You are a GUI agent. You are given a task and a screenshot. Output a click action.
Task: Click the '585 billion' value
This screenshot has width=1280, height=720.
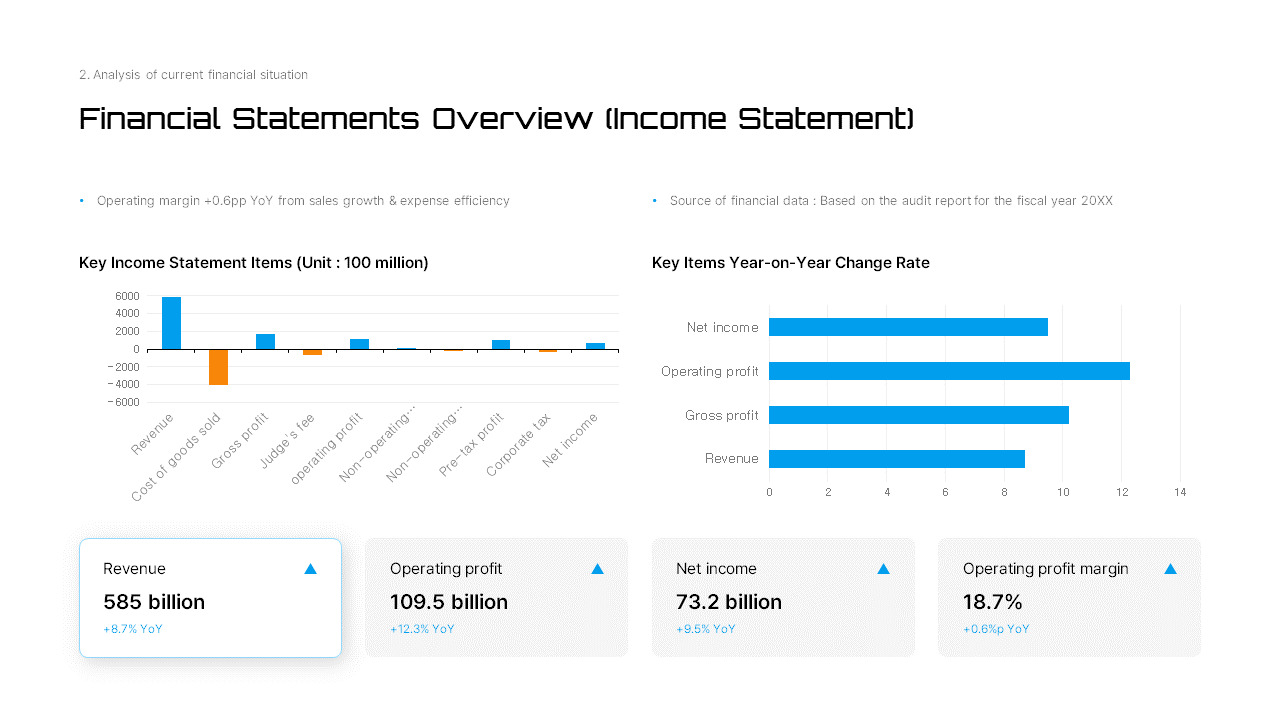pyautogui.click(x=154, y=602)
